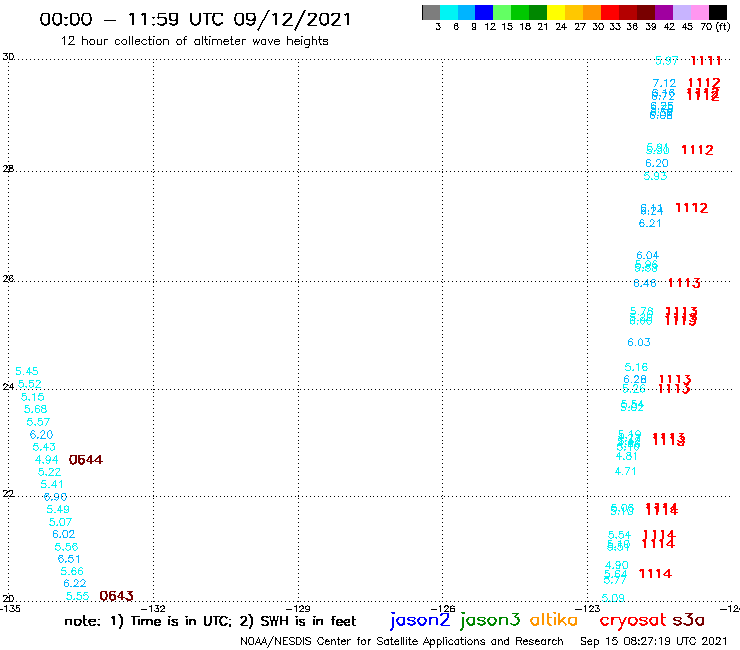
Task: Click the wave height value '4.90'
Action: pos(617,565)
